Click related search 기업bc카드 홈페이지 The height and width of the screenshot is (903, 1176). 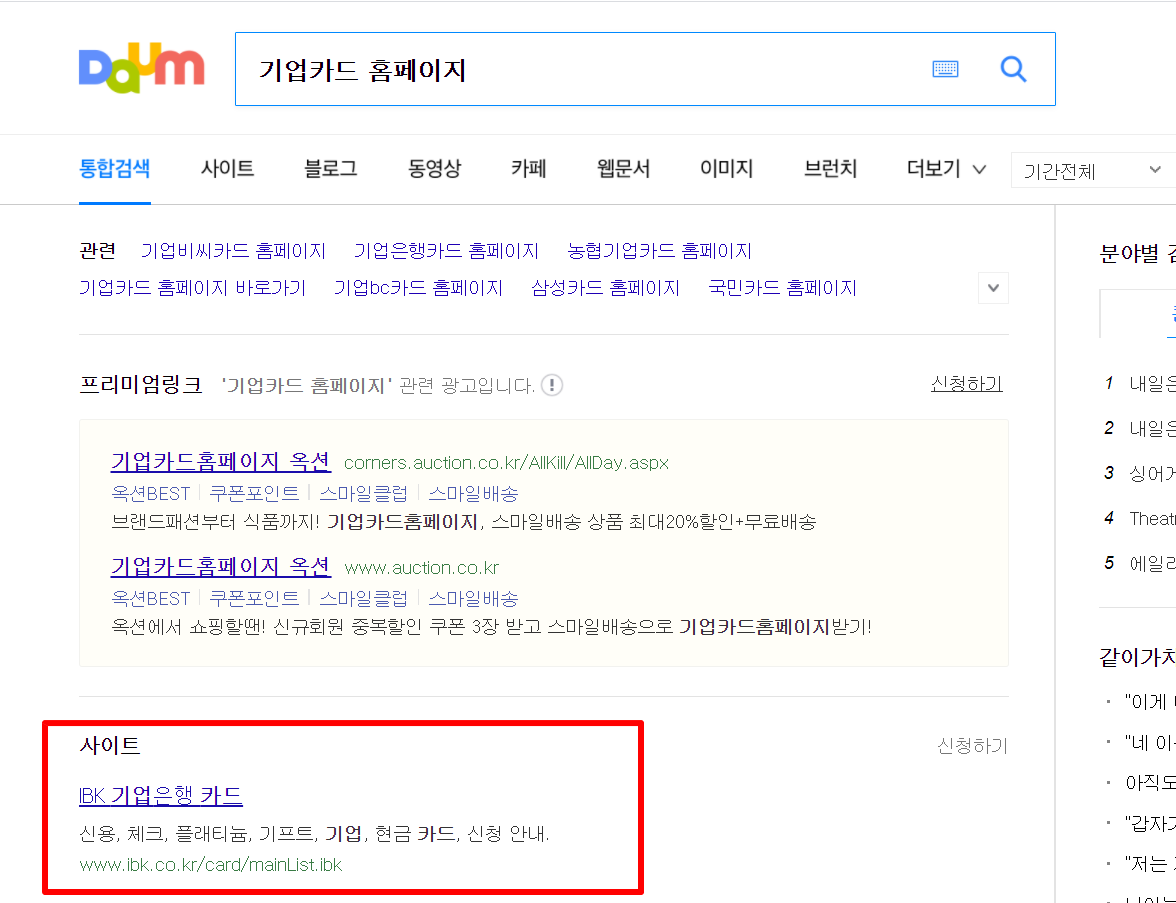pyautogui.click(x=418, y=288)
